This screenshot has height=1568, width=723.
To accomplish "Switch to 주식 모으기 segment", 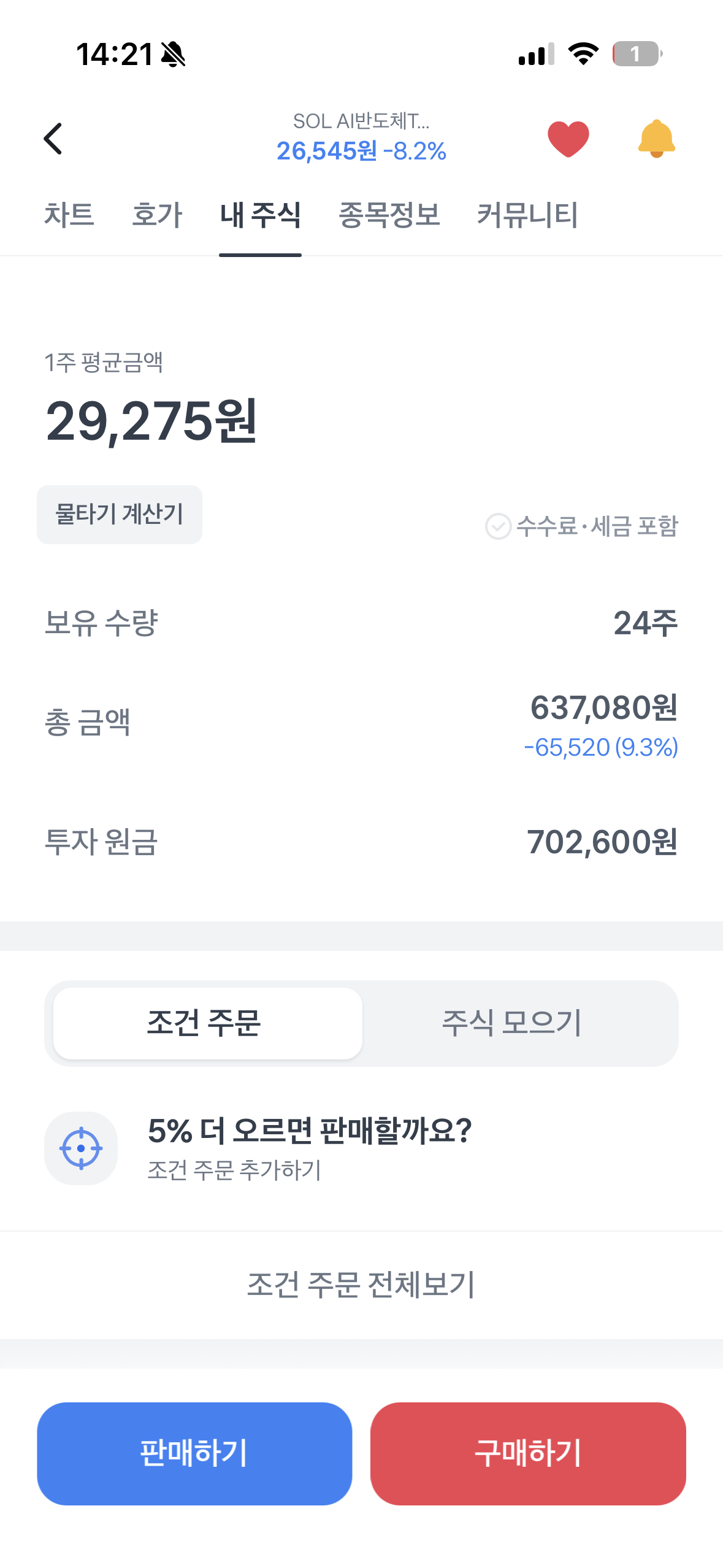I will [512, 1023].
